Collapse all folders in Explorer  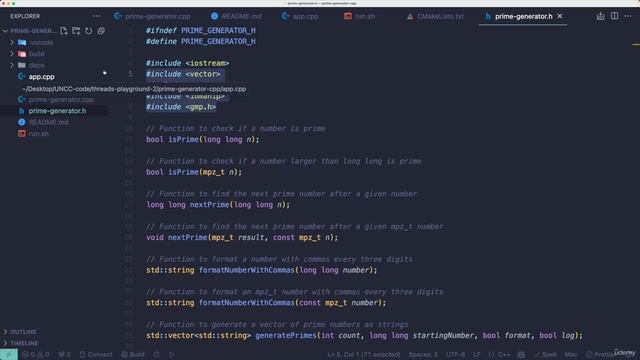(x=101, y=31)
